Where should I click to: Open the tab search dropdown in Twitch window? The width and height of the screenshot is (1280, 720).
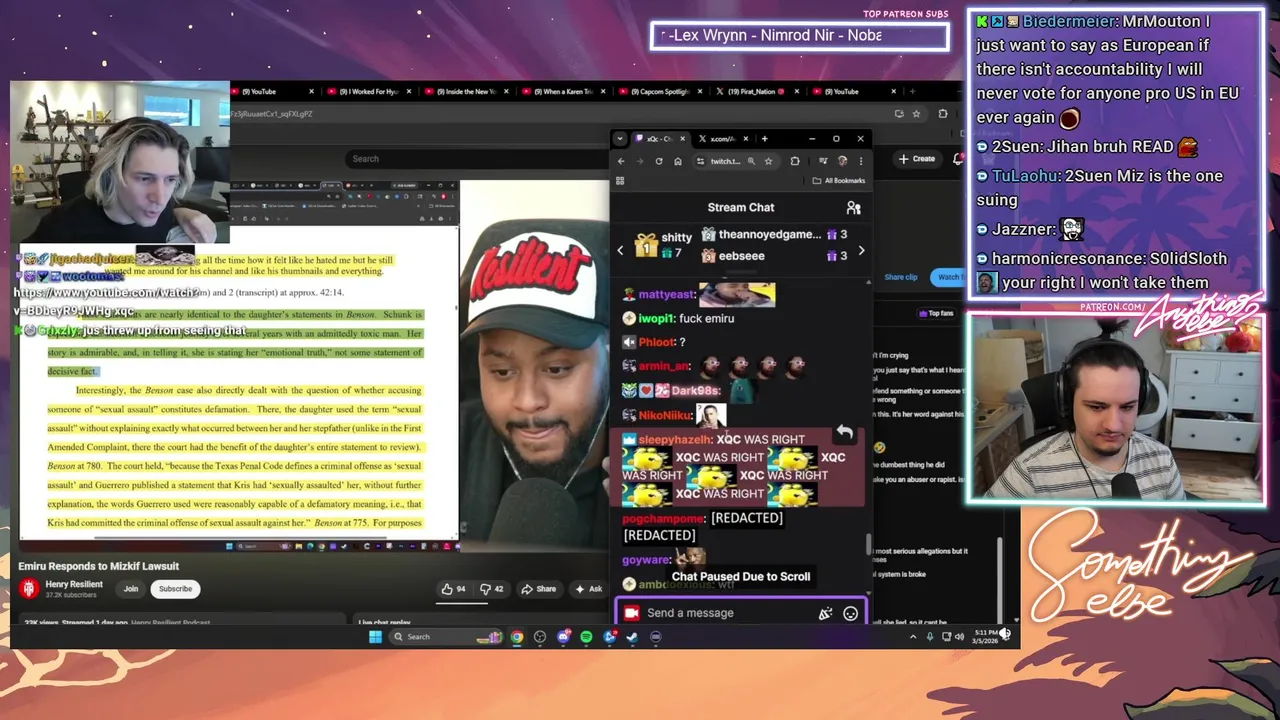click(620, 139)
